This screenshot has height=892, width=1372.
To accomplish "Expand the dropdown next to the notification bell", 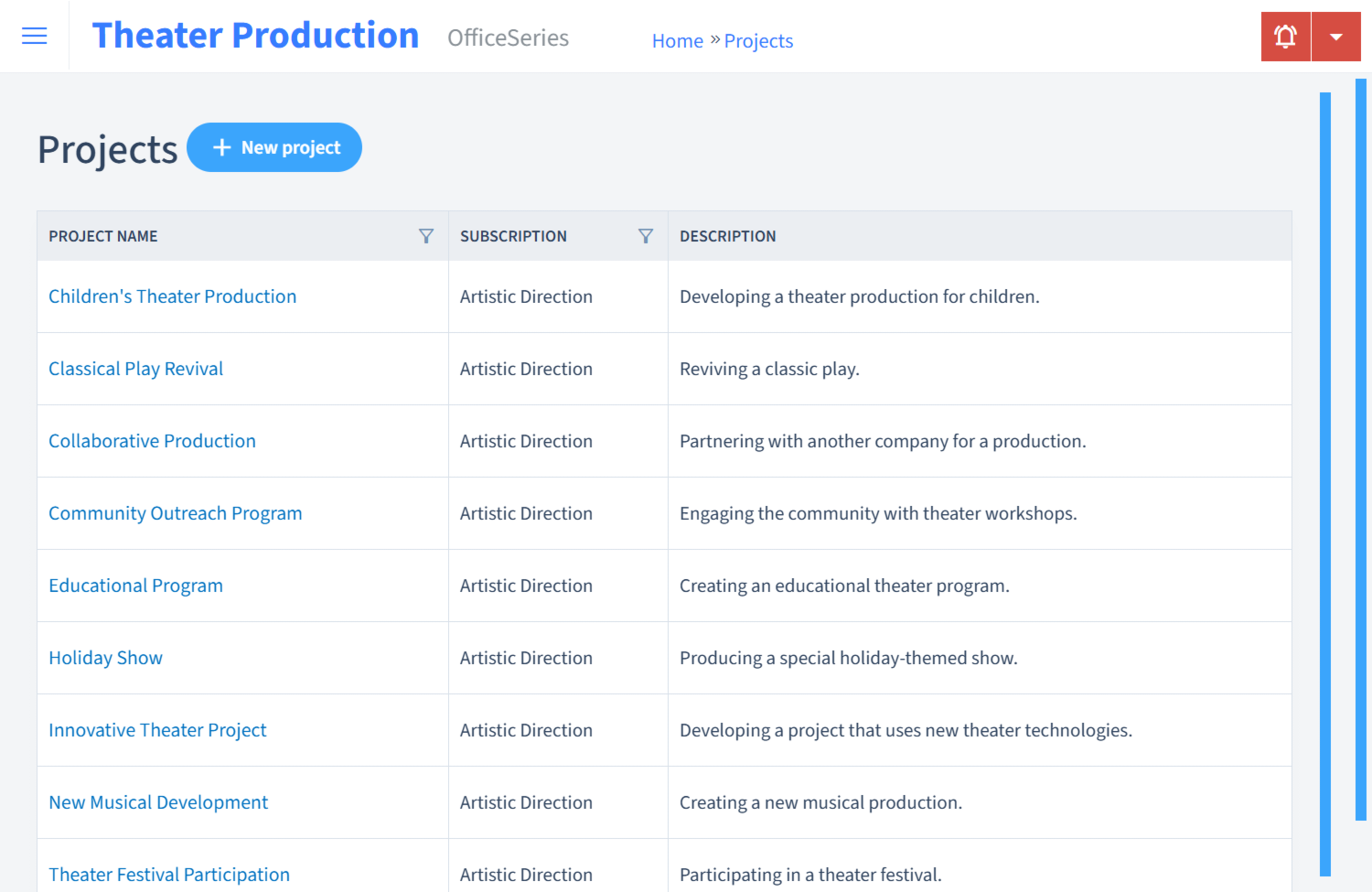I will point(1336,36).
